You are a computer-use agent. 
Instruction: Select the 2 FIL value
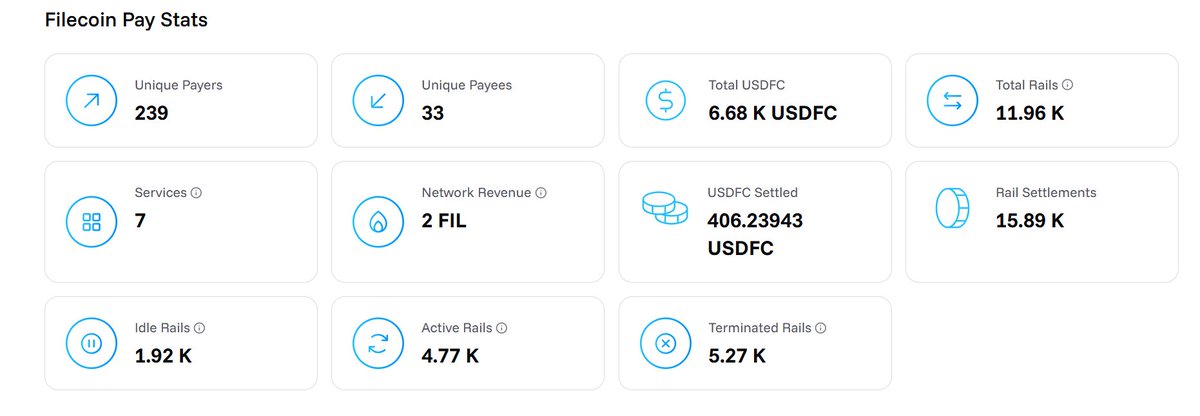pos(444,221)
